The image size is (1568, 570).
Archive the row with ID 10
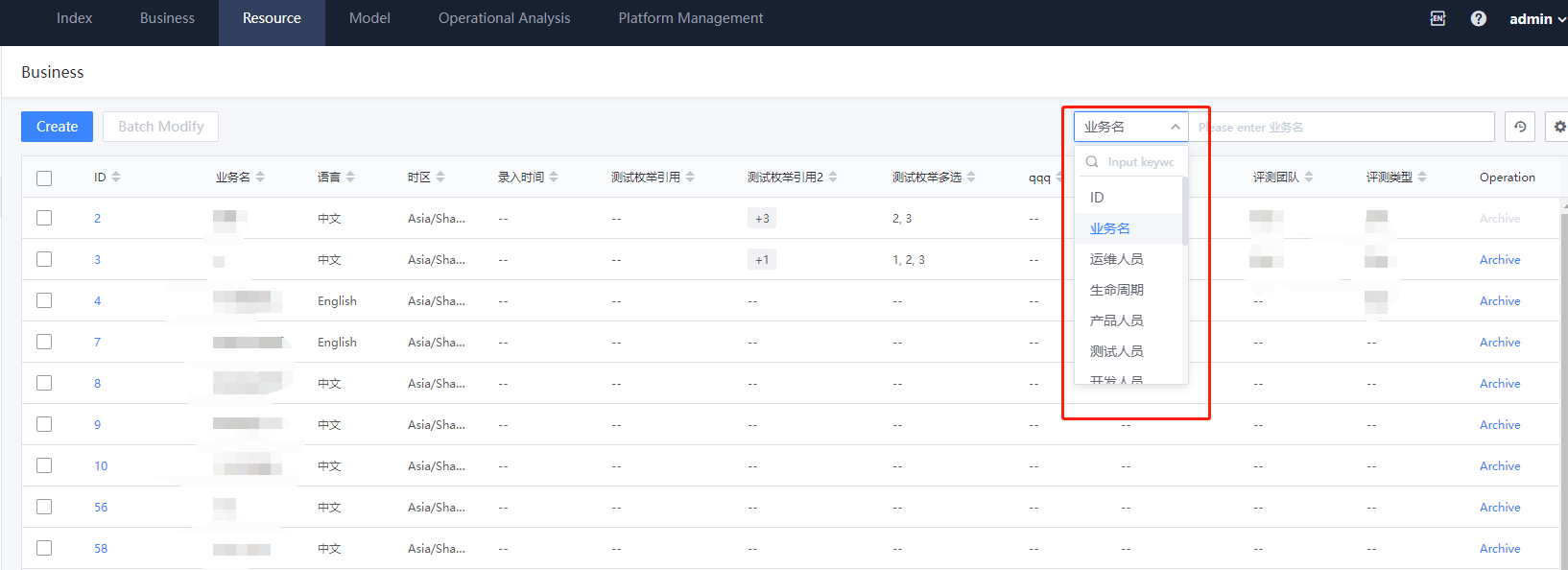(1500, 465)
